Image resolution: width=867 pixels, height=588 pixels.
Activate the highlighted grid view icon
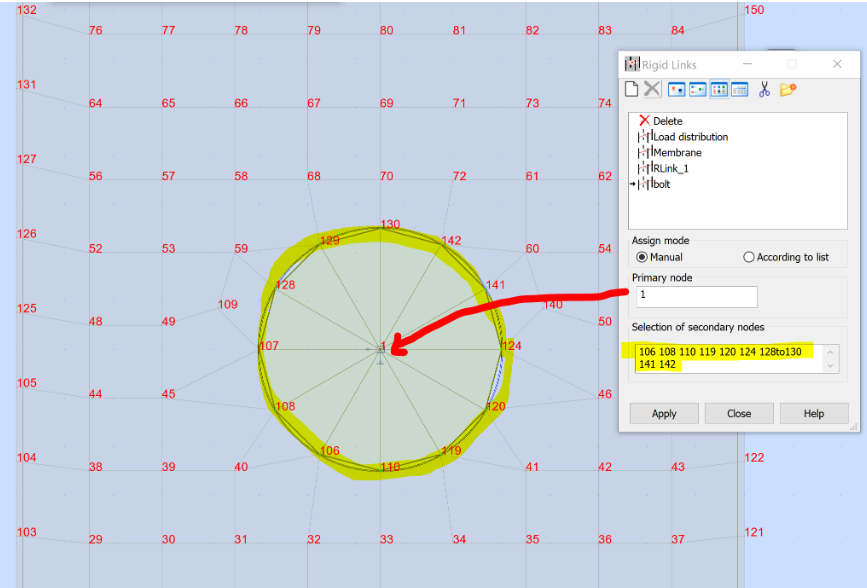[x=719, y=89]
